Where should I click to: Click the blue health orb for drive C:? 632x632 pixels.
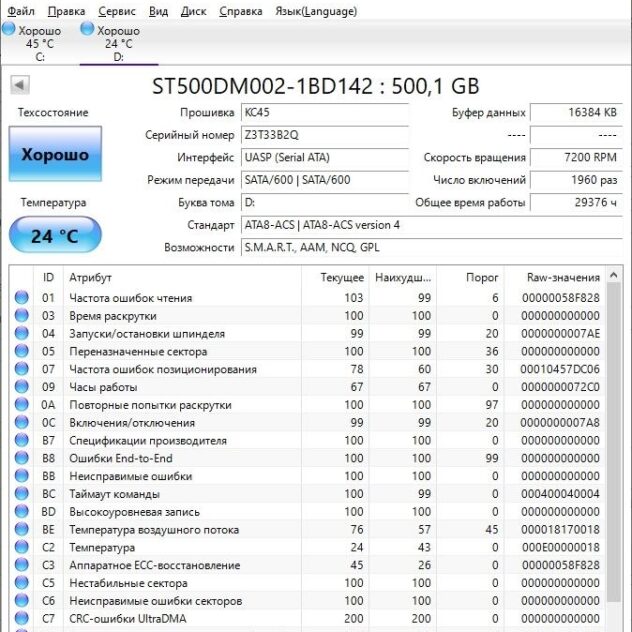(x=10, y=30)
